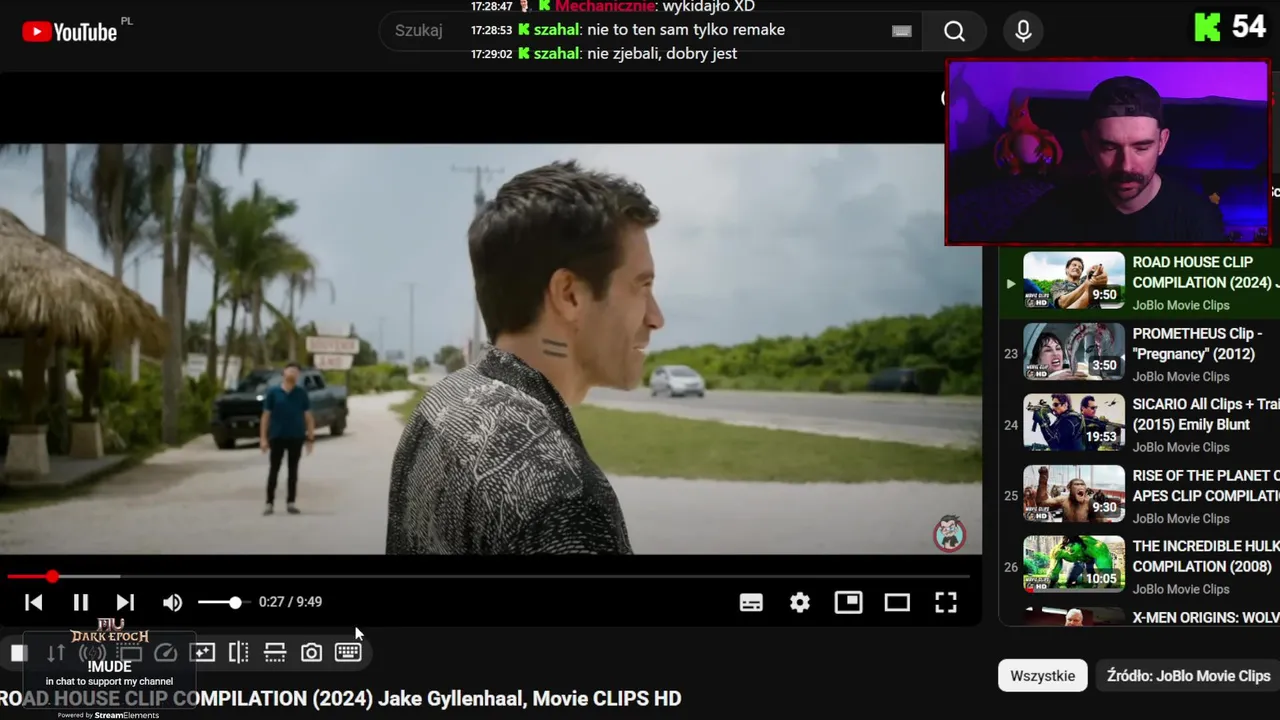This screenshot has height=720, width=1280.
Task: Open player settings gear
Action: pyautogui.click(x=800, y=602)
